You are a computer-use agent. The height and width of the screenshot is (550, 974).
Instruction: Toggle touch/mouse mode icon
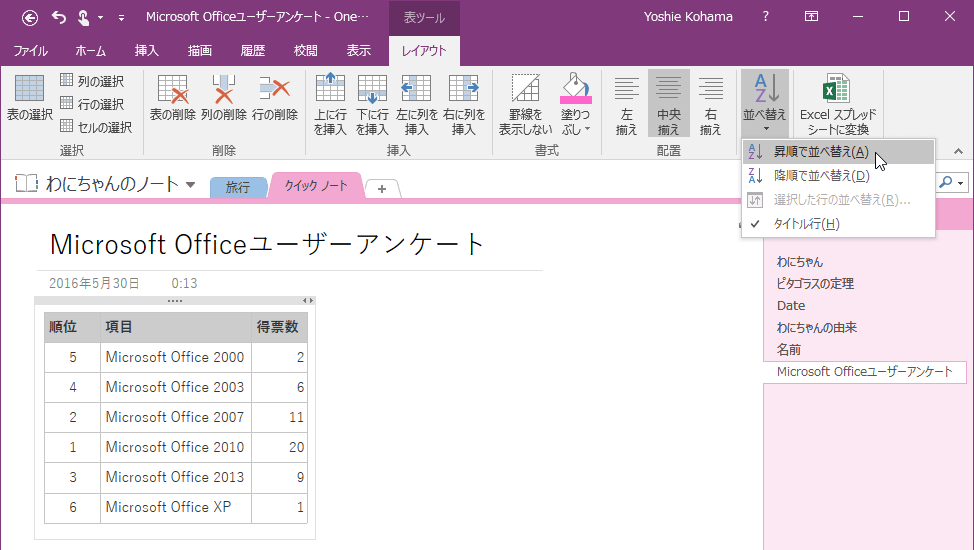pos(83,17)
